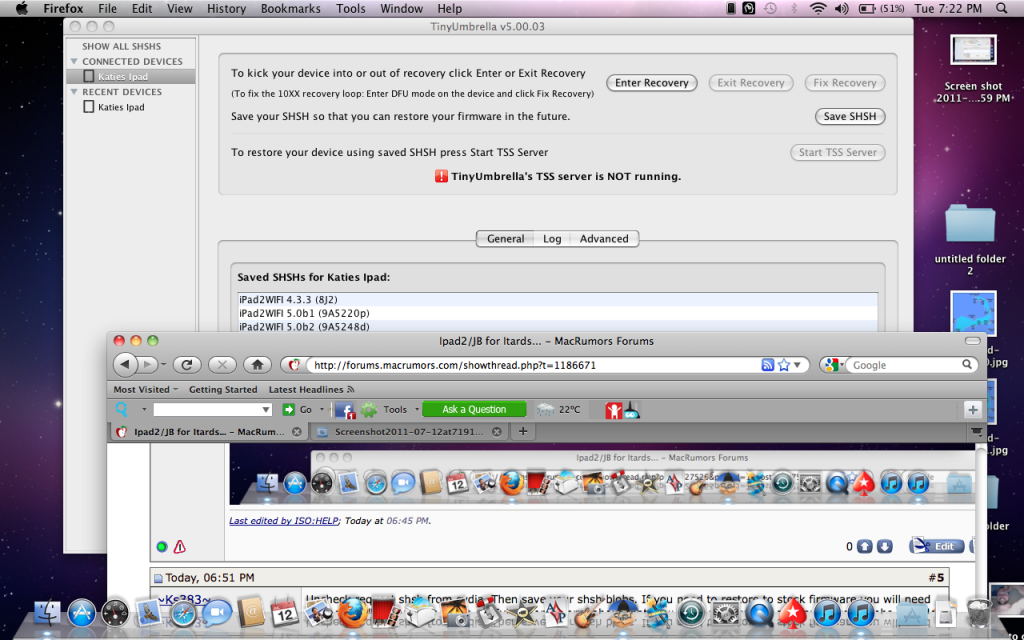Open the File menu in the menu bar
The image size is (1024, 640).
pyautogui.click(x=107, y=8)
